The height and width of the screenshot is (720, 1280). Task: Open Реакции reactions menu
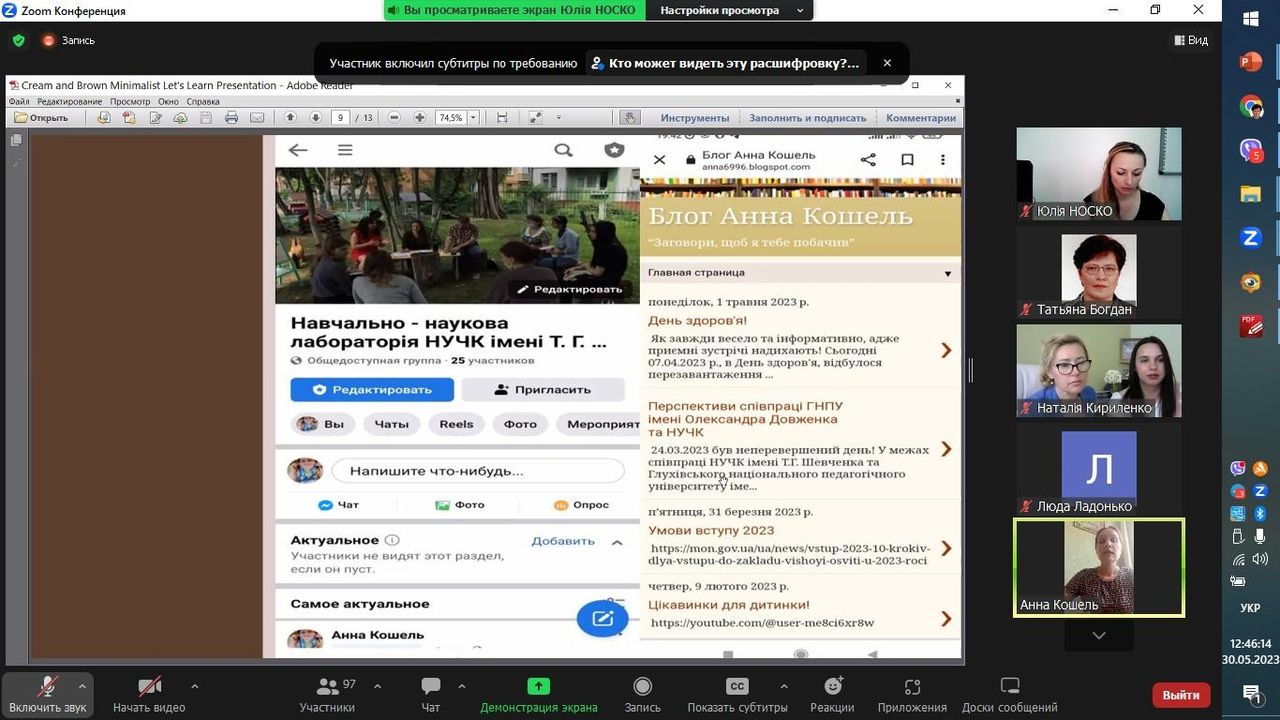point(832,694)
